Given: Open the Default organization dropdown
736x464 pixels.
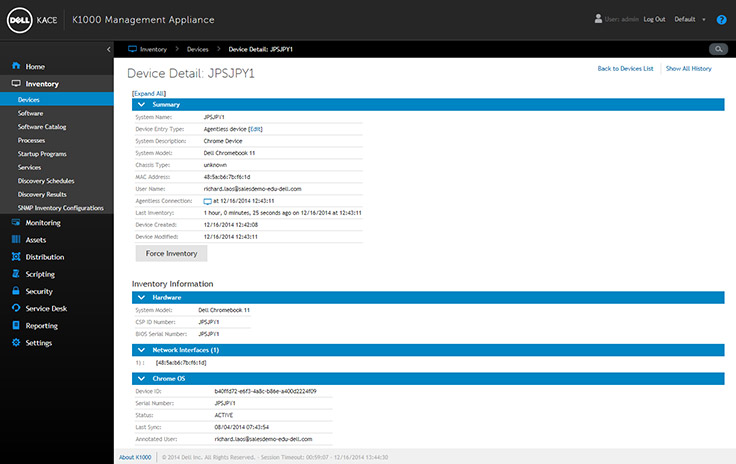Looking at the screenshot, I should (690, 19).
